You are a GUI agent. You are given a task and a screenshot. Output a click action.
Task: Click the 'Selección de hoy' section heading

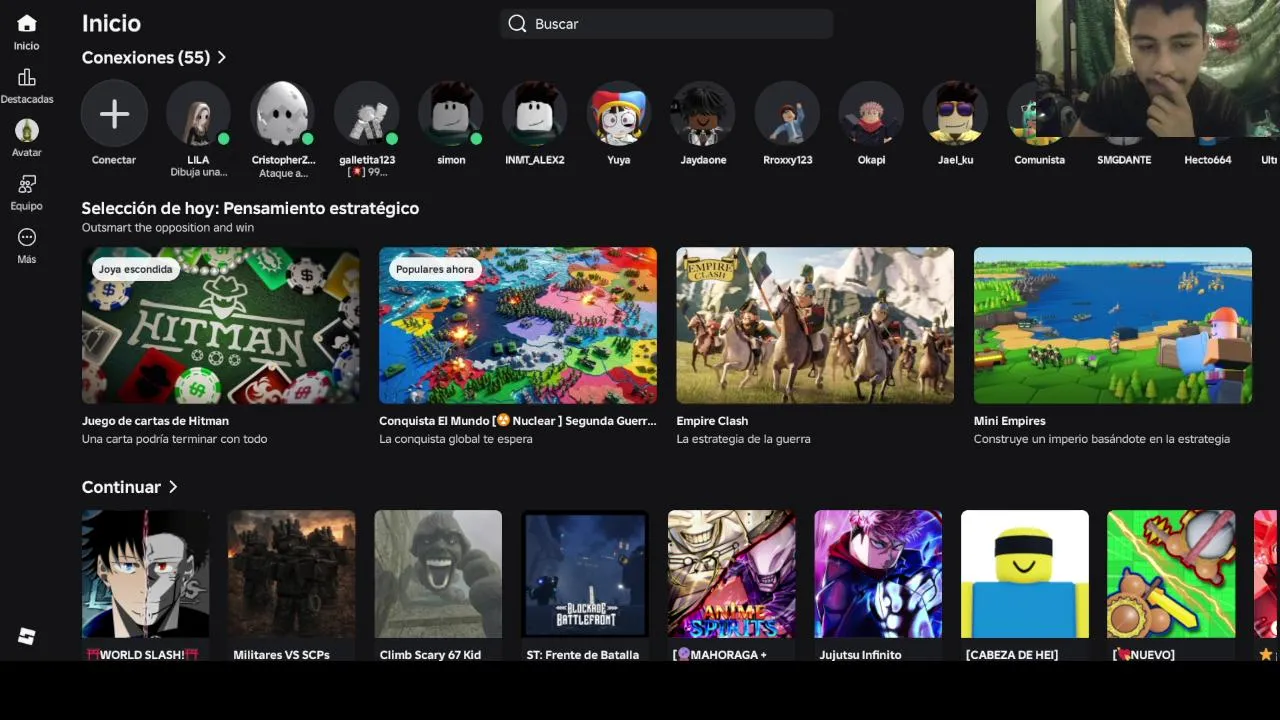coord(250,208)
